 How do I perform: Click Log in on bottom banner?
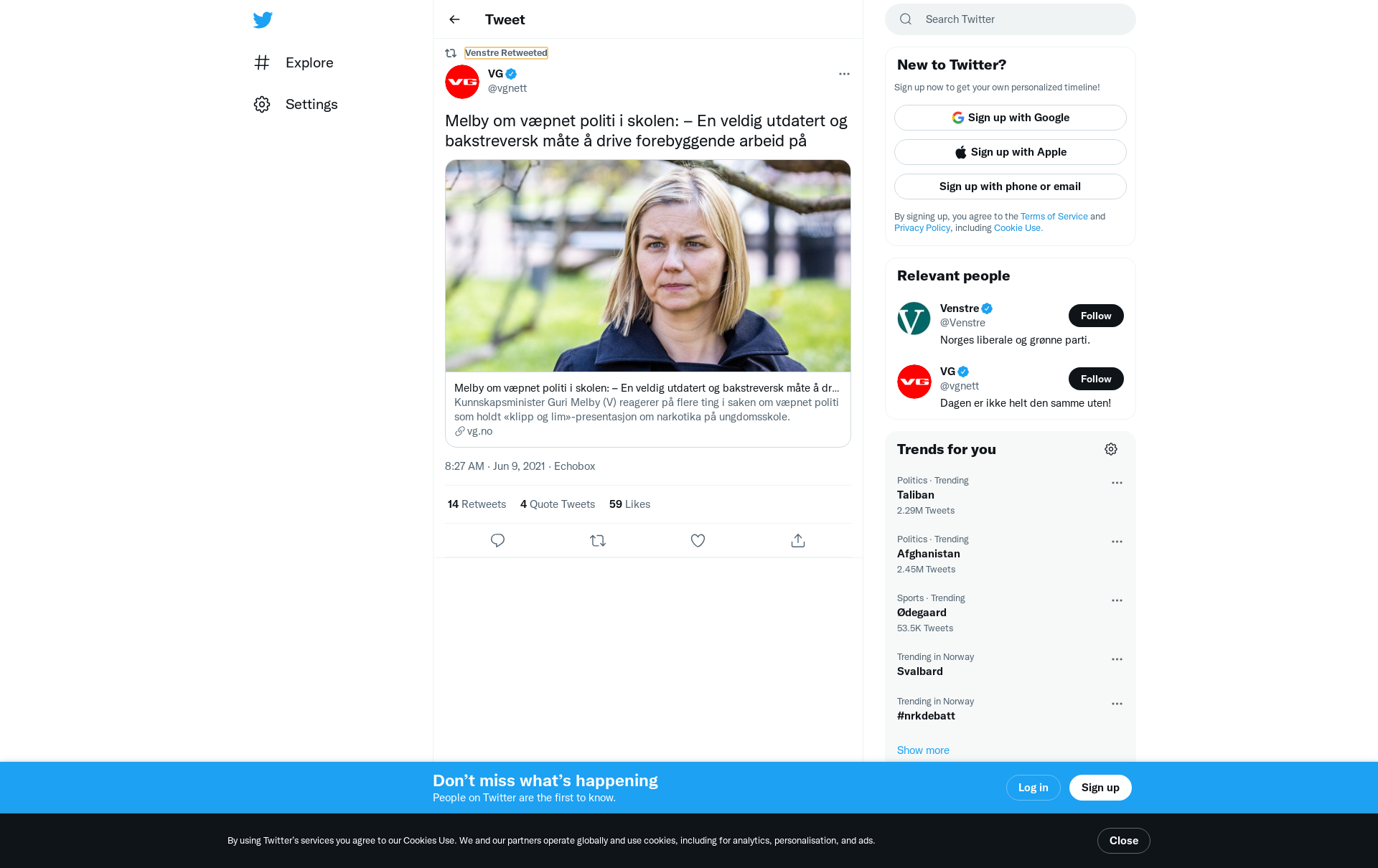[1033, 788]
